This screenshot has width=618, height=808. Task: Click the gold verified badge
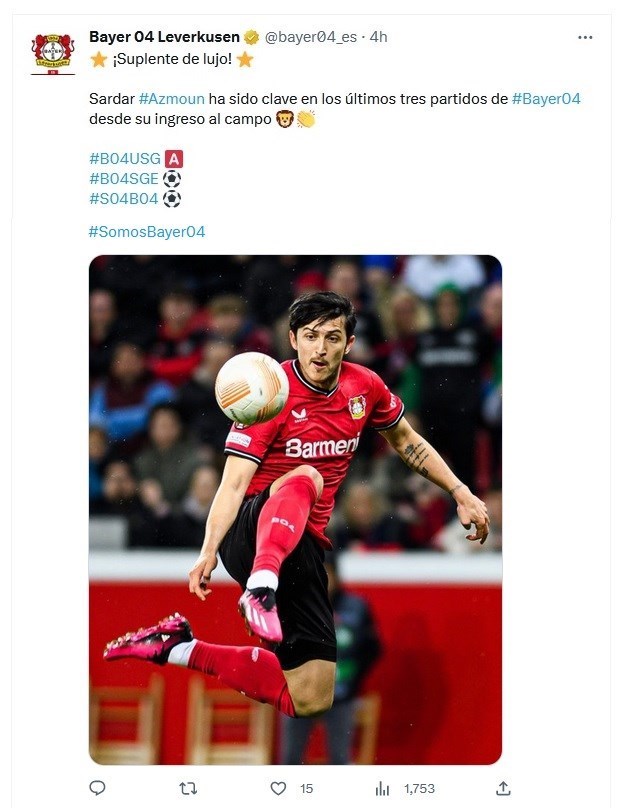pos(252,37)
